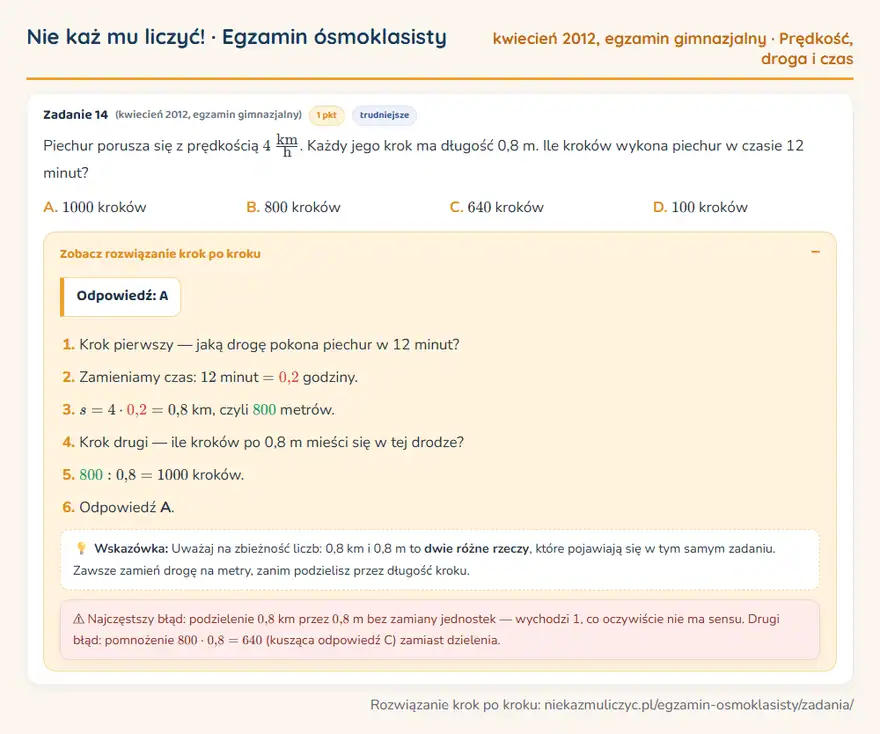880x734 pixels.
Task: Click the "Nie każ mu liczyć!" page title
Action: click(116, 37)
